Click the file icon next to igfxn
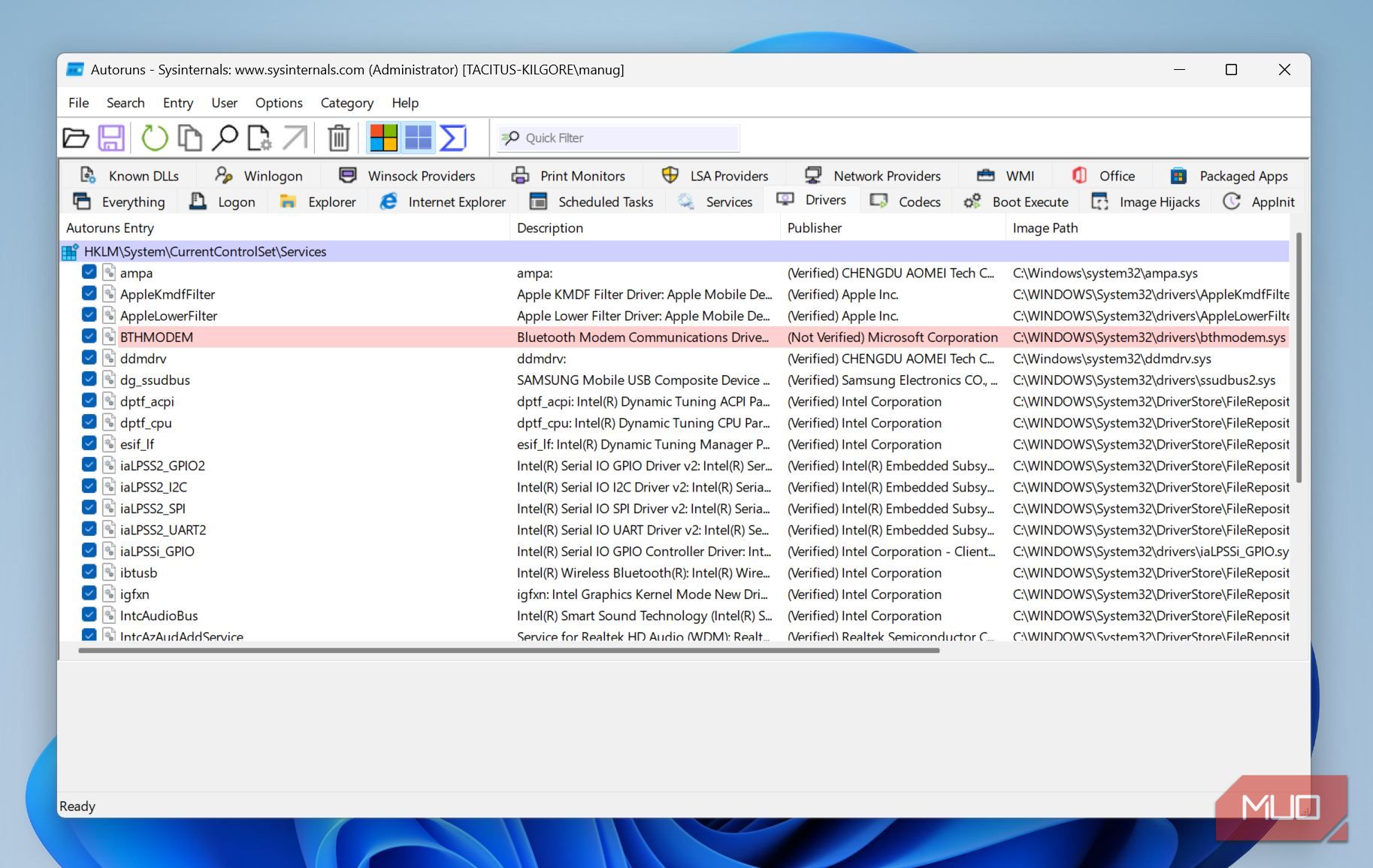 point(109,594)
